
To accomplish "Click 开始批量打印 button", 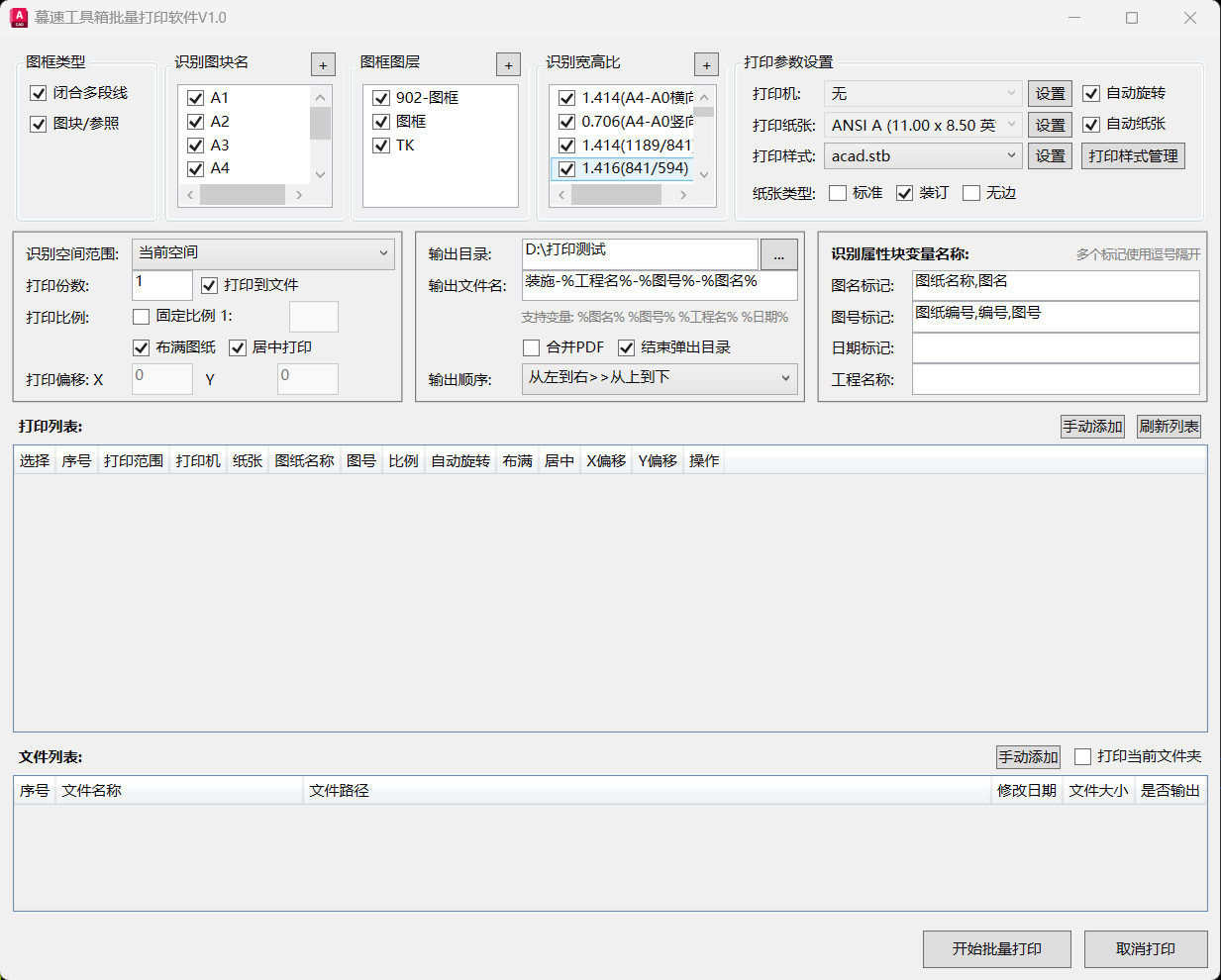I will click(997, 948).
